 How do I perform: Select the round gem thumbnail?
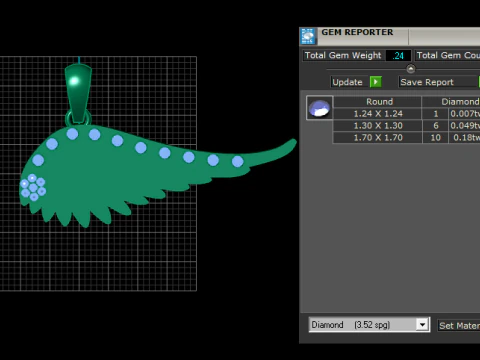[x=319, y=108]
